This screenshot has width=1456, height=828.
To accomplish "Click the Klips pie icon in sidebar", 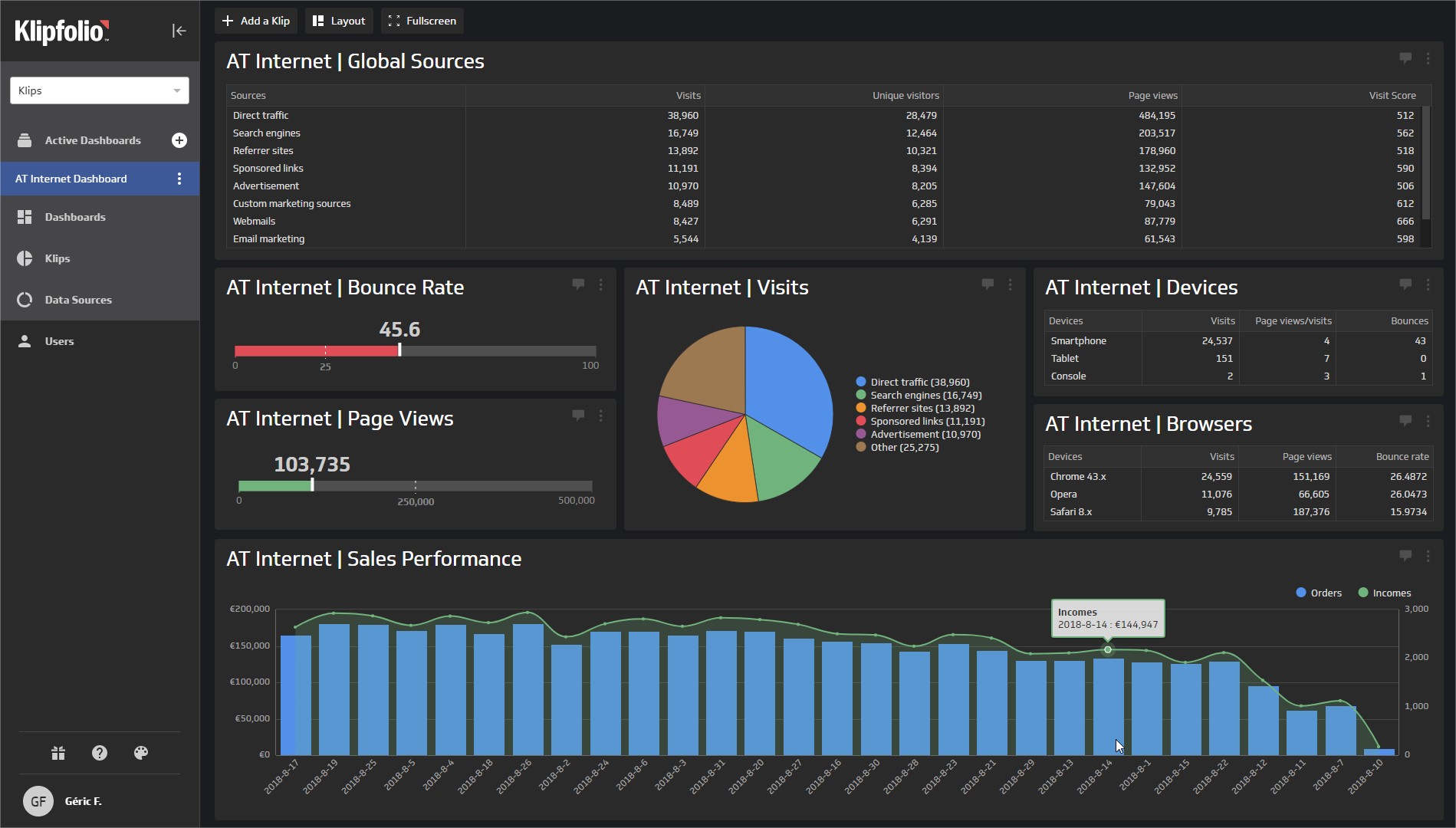I will [x=25, y=258].
